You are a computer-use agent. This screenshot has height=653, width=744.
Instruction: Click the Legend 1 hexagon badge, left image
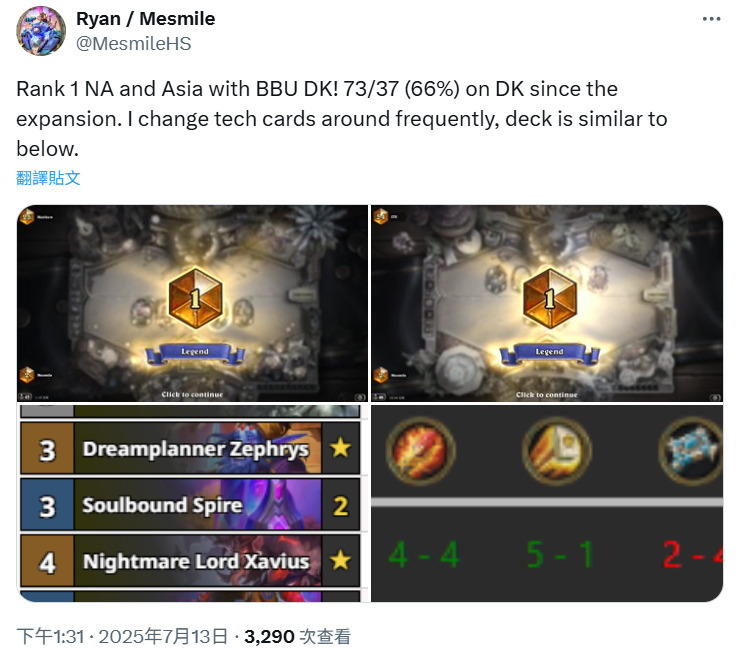tap(195, 298)
